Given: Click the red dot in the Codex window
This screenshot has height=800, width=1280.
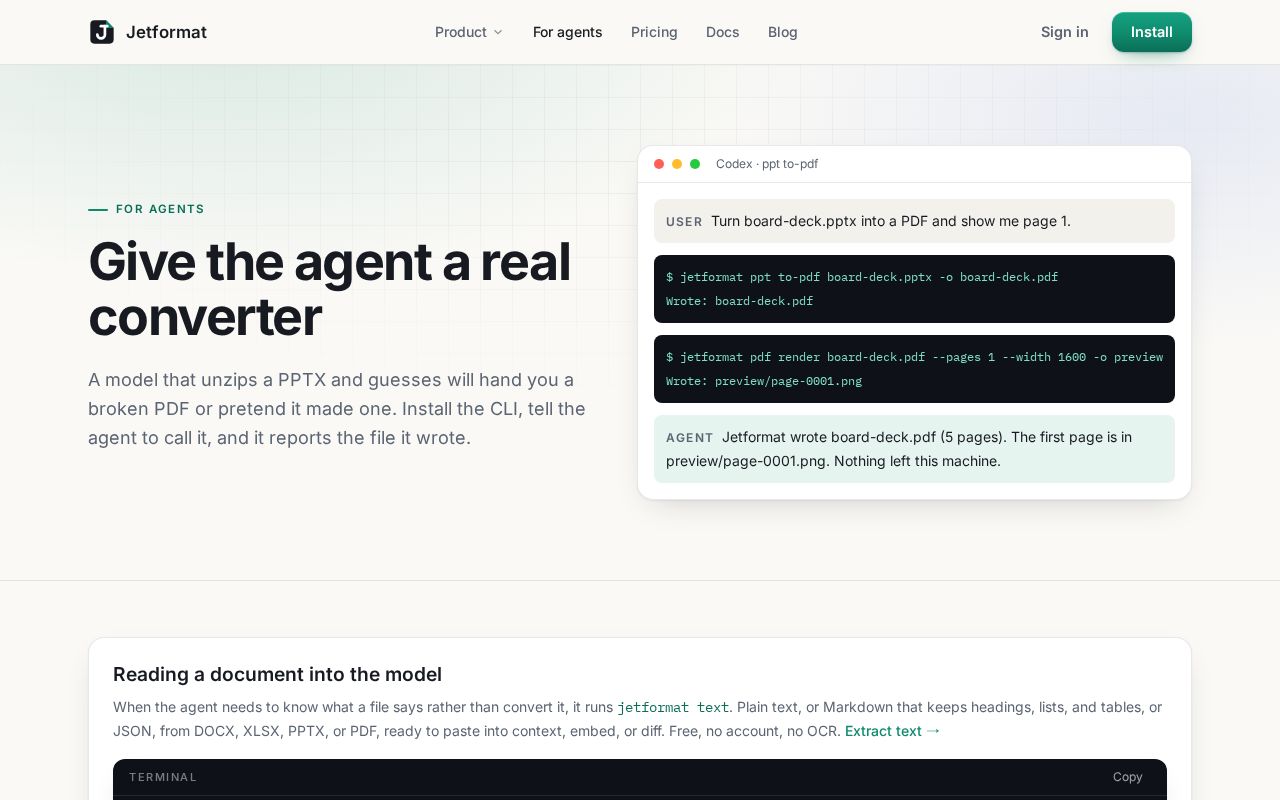Looking at the screenshot, I should [659, 164].
